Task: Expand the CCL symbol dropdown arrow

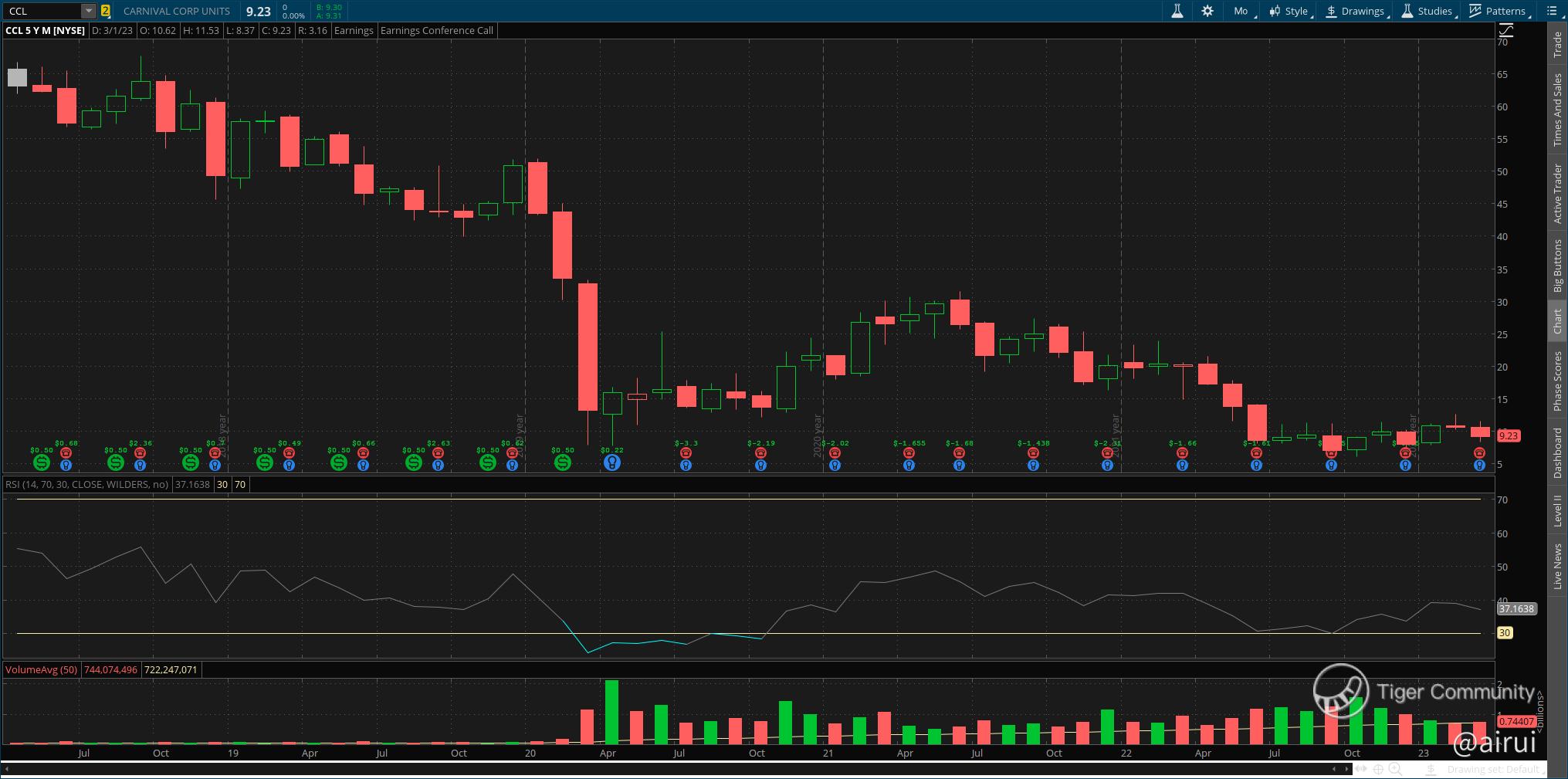Action: (89, 11)
